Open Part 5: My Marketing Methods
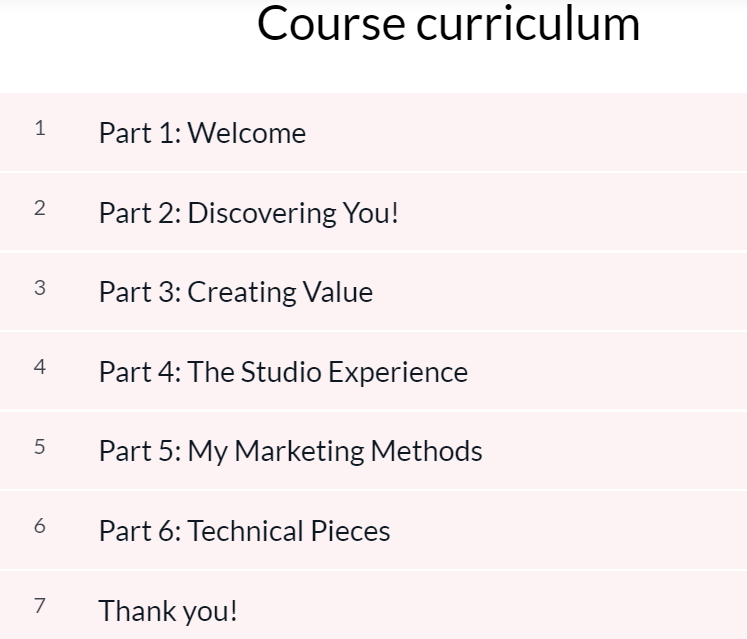This screenshot has width=747, height=639. (x=290, y=451)
